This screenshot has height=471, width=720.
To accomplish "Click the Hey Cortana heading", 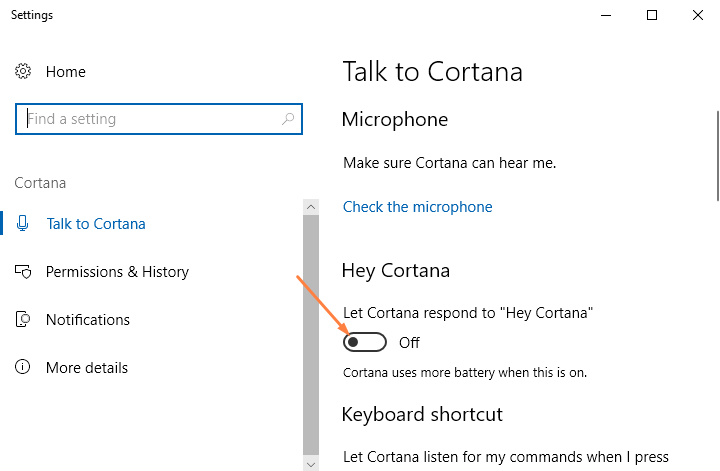I will coord(395,270).
